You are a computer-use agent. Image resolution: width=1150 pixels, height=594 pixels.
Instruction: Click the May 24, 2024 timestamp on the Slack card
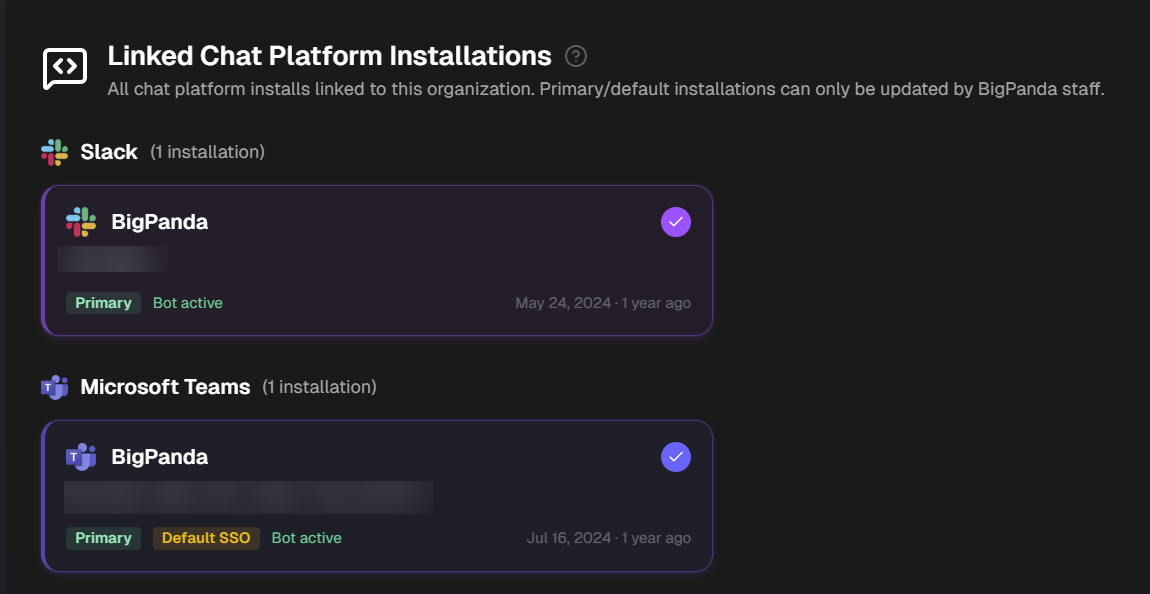[601, 302]
